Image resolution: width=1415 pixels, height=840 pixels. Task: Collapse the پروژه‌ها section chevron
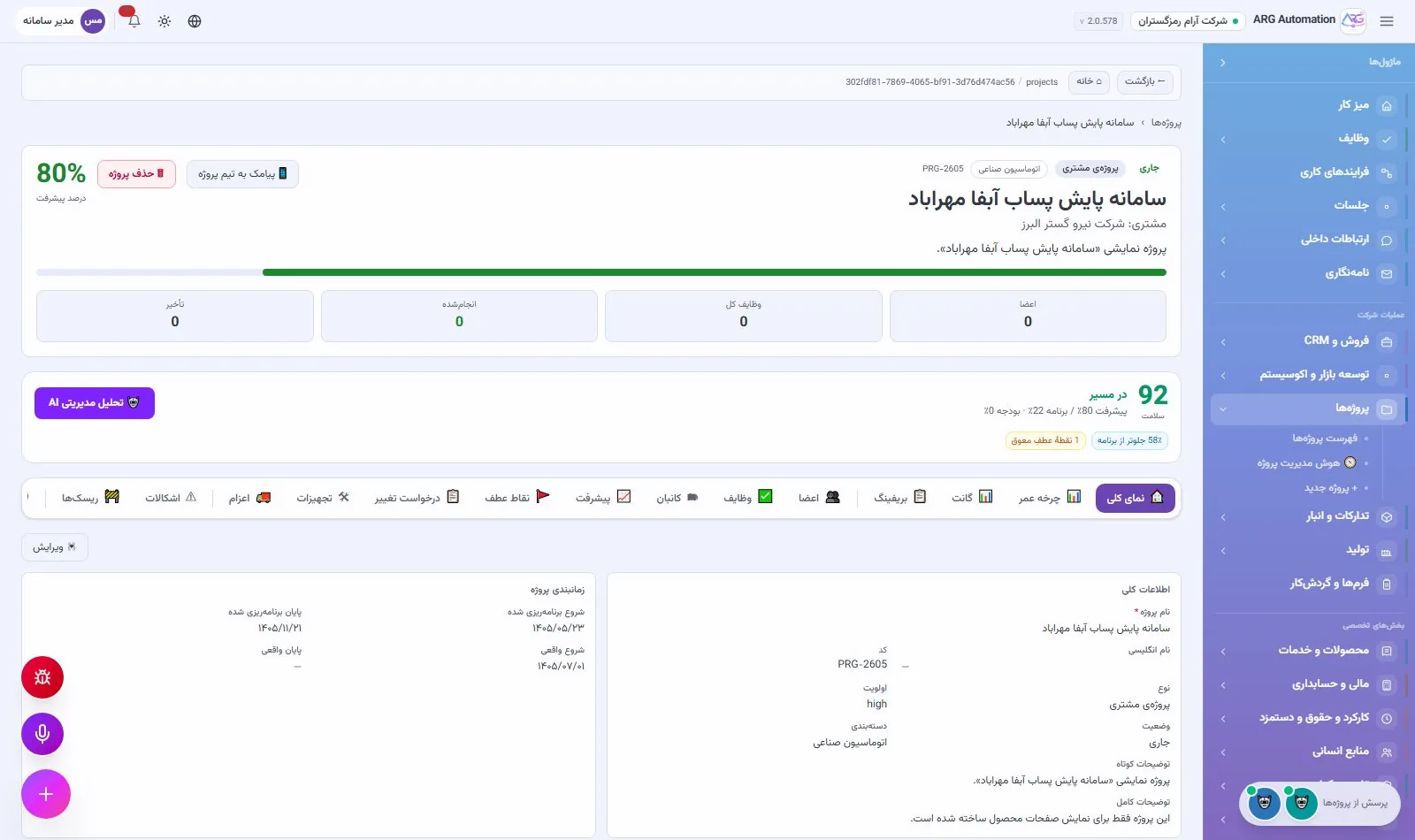(x=1222, y=409)
